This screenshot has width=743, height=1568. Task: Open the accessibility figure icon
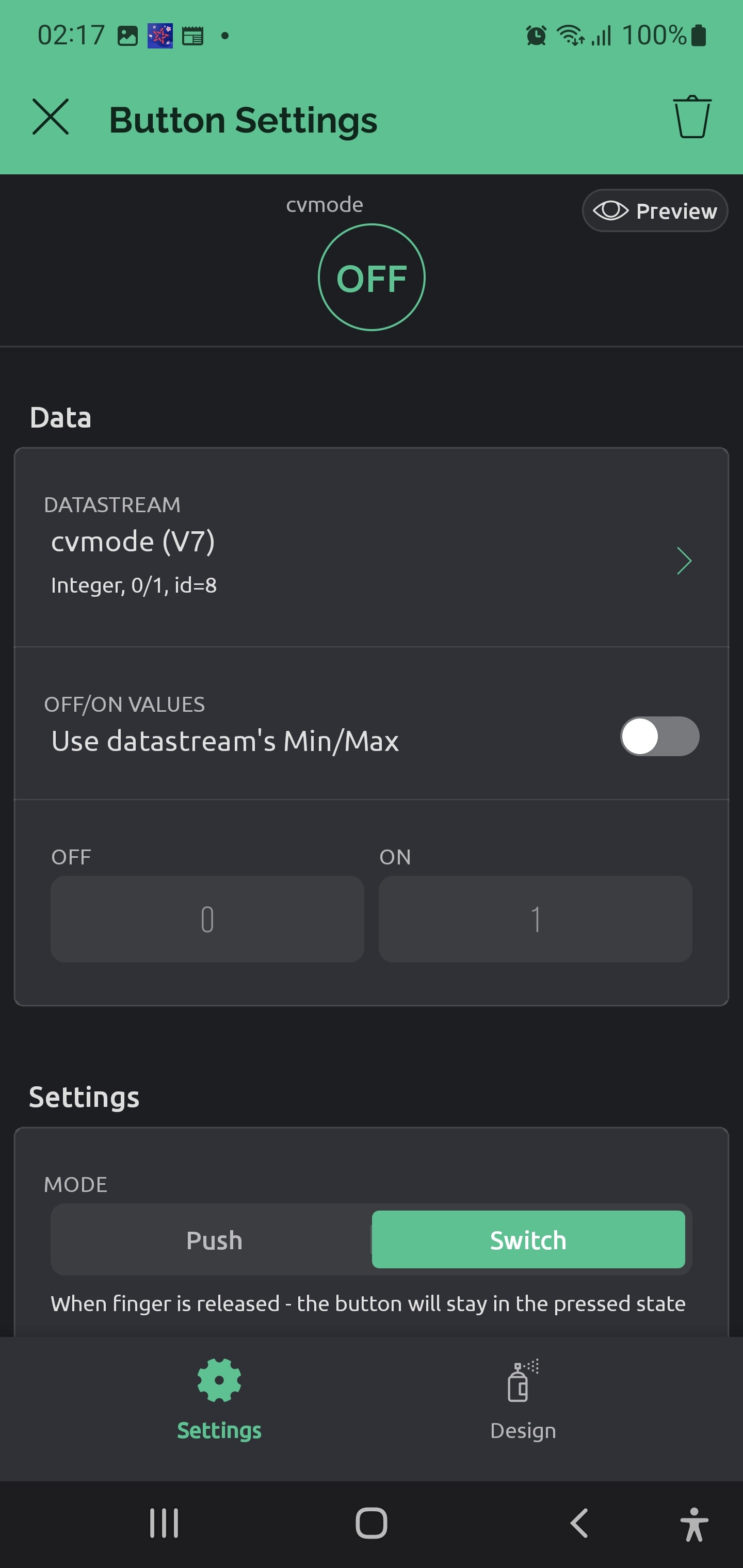coord(693,1524)
